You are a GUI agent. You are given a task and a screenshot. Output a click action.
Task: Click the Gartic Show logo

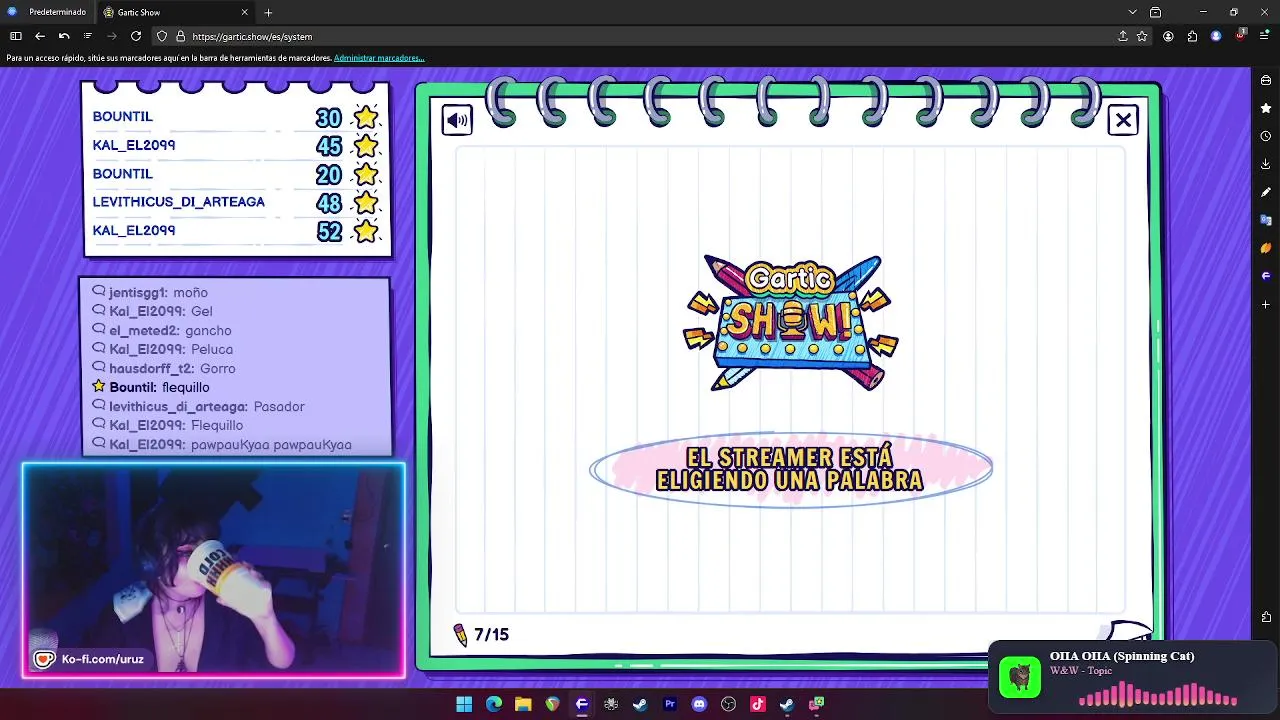790,322
